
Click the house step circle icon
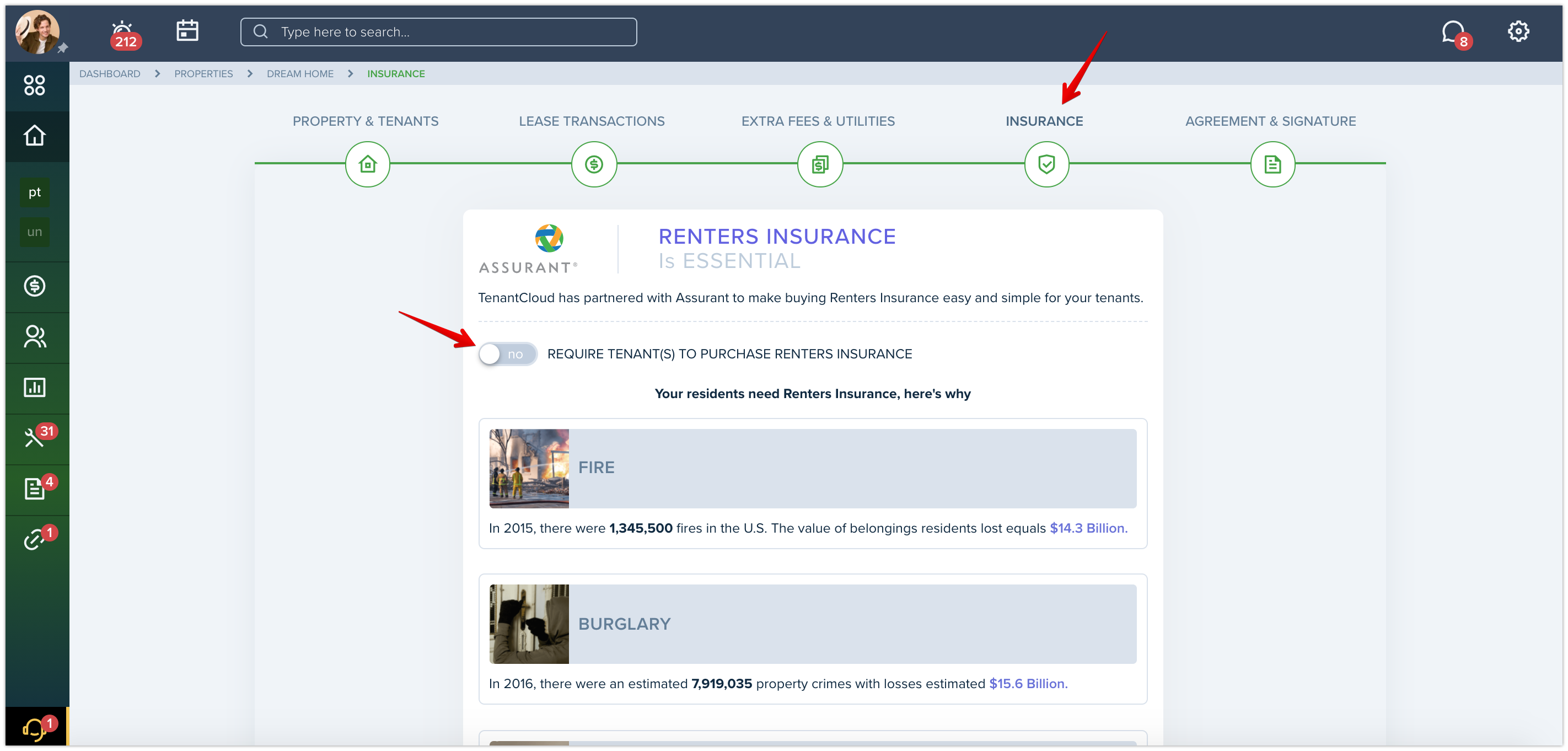pos(368,164)
